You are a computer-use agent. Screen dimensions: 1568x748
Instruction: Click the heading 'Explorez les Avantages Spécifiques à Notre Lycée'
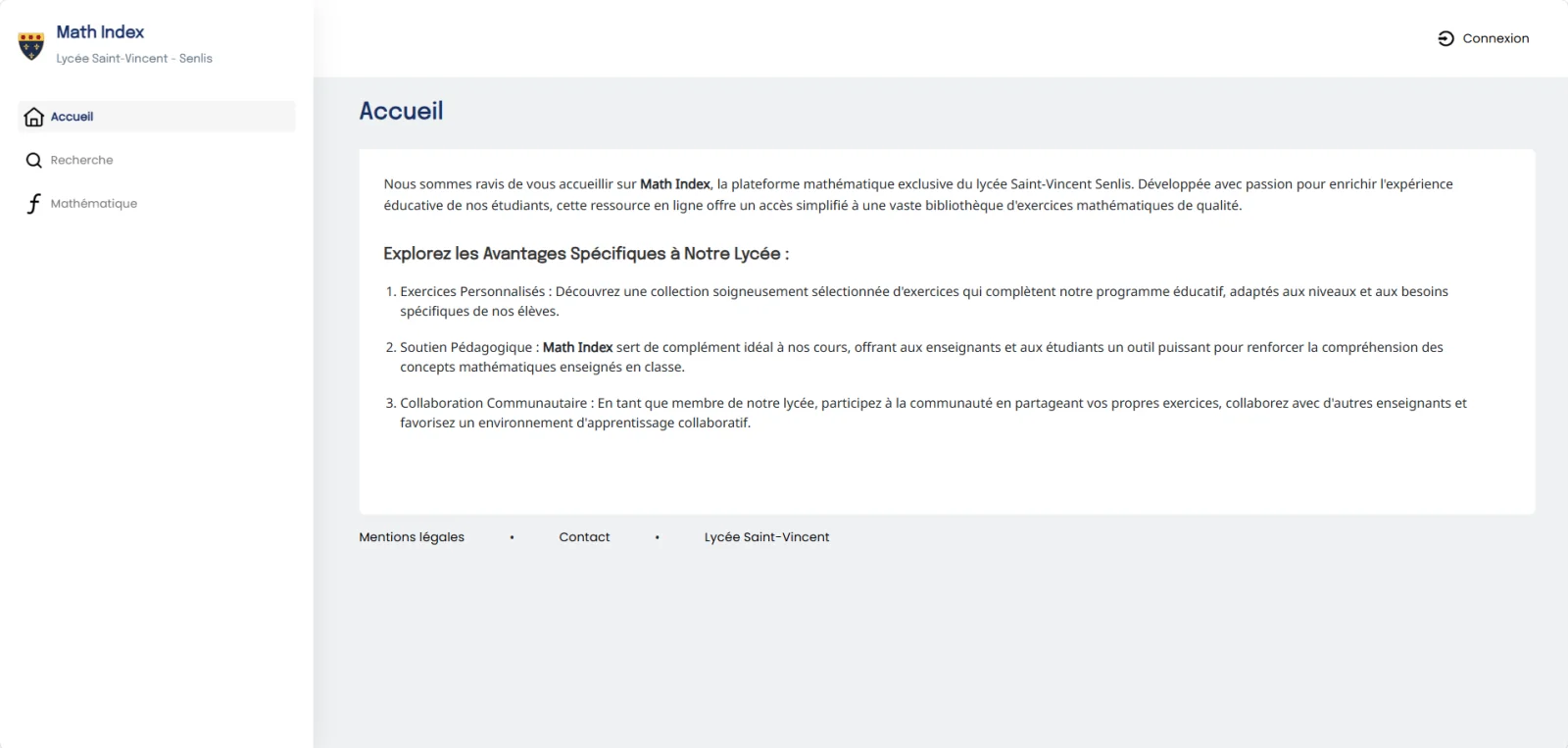586,254
